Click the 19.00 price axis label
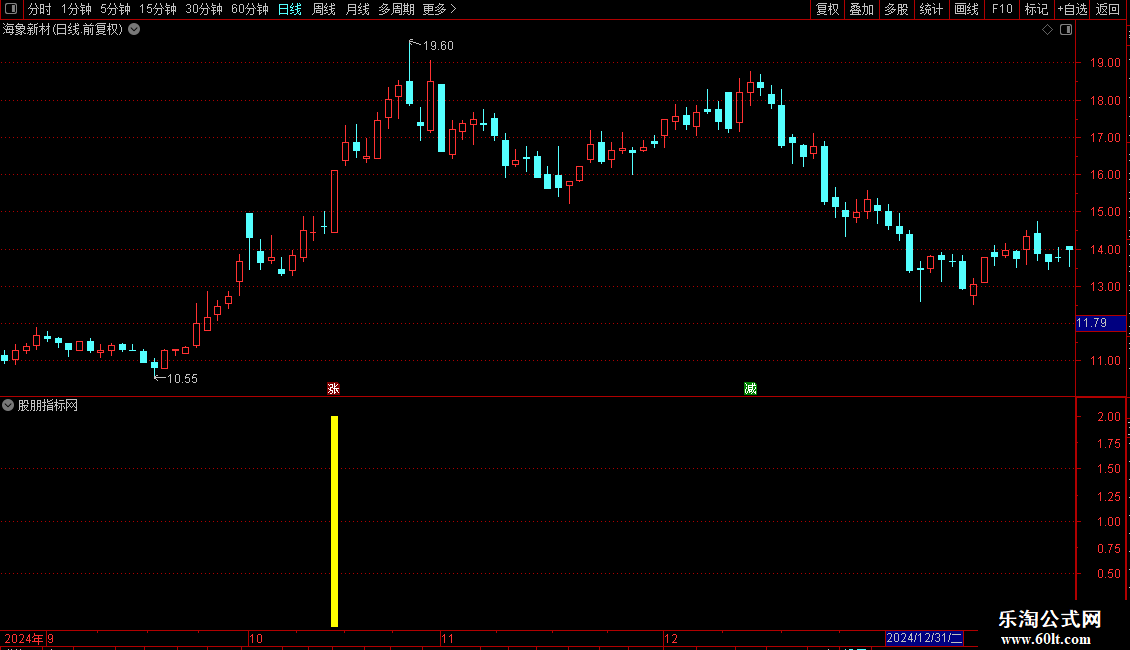The width and height of the screenshot is (1130, 650). click(x=1105, y=63)
